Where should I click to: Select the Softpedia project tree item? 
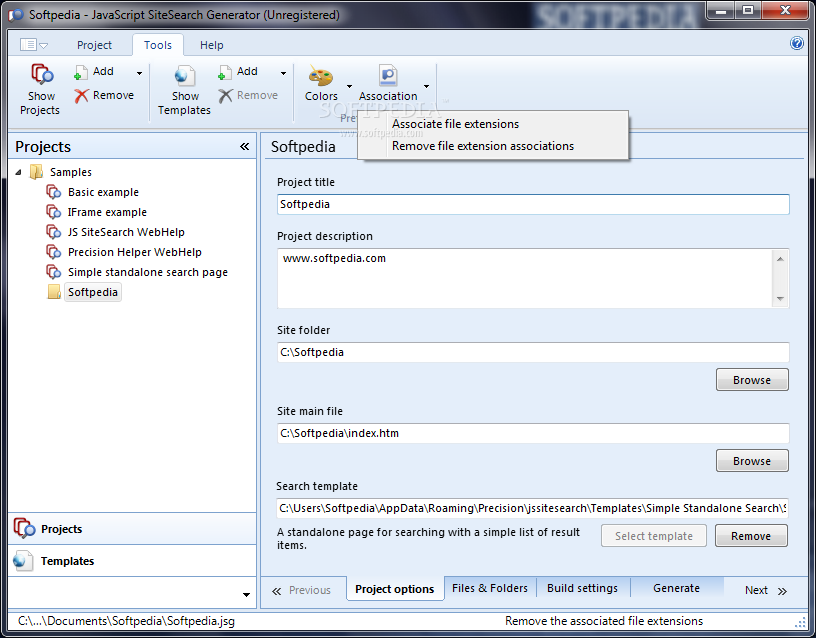tap(93, 292)
